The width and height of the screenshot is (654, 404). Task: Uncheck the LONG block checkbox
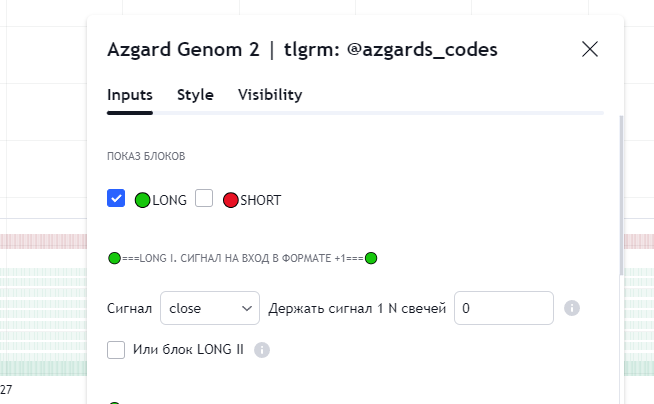pyautogui.click(x=116, y=199)
